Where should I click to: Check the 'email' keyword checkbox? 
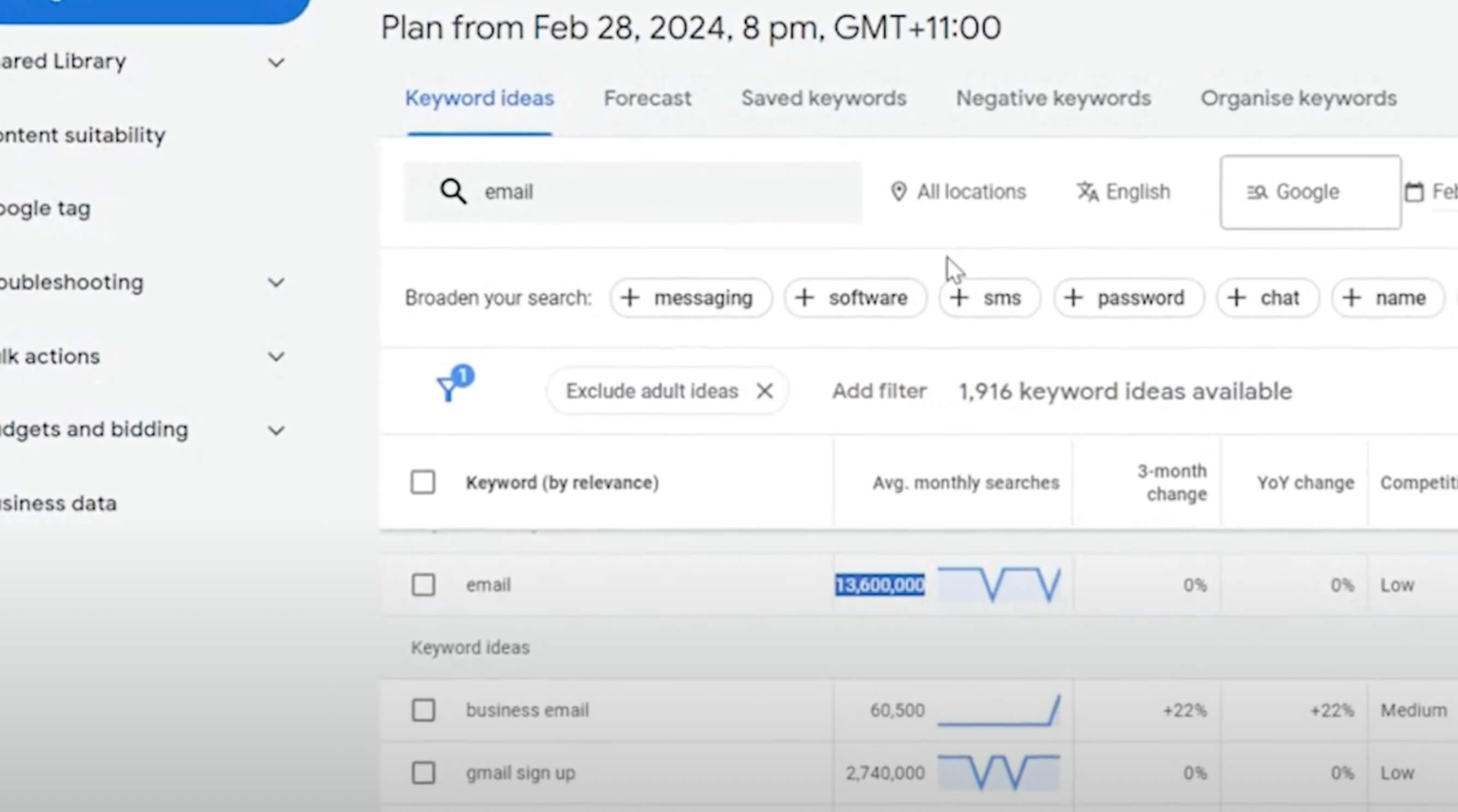pos(424,584)
